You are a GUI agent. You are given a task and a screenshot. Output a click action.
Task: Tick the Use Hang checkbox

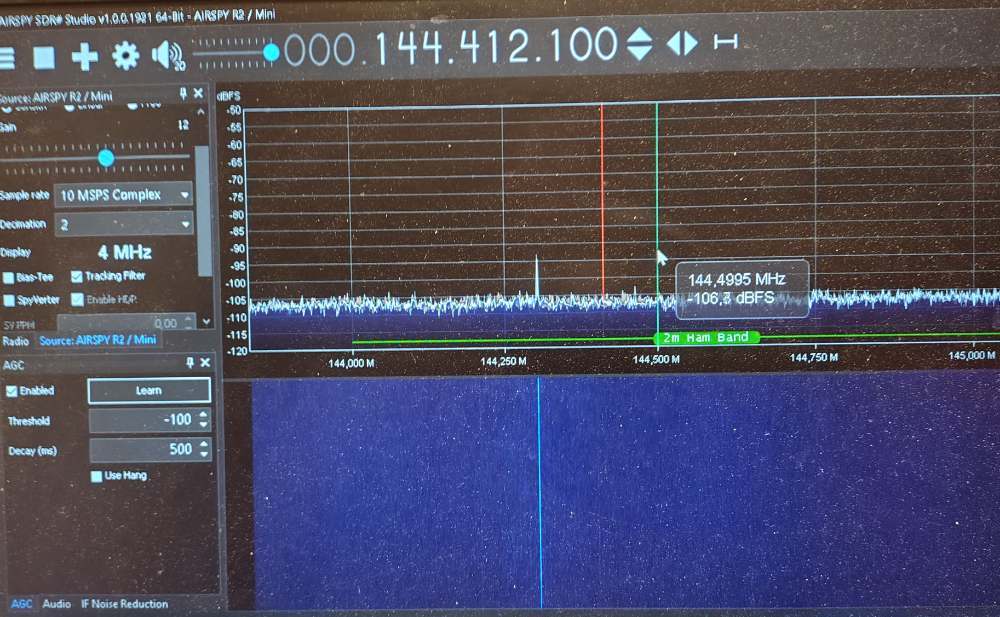(x=97, y=476)
